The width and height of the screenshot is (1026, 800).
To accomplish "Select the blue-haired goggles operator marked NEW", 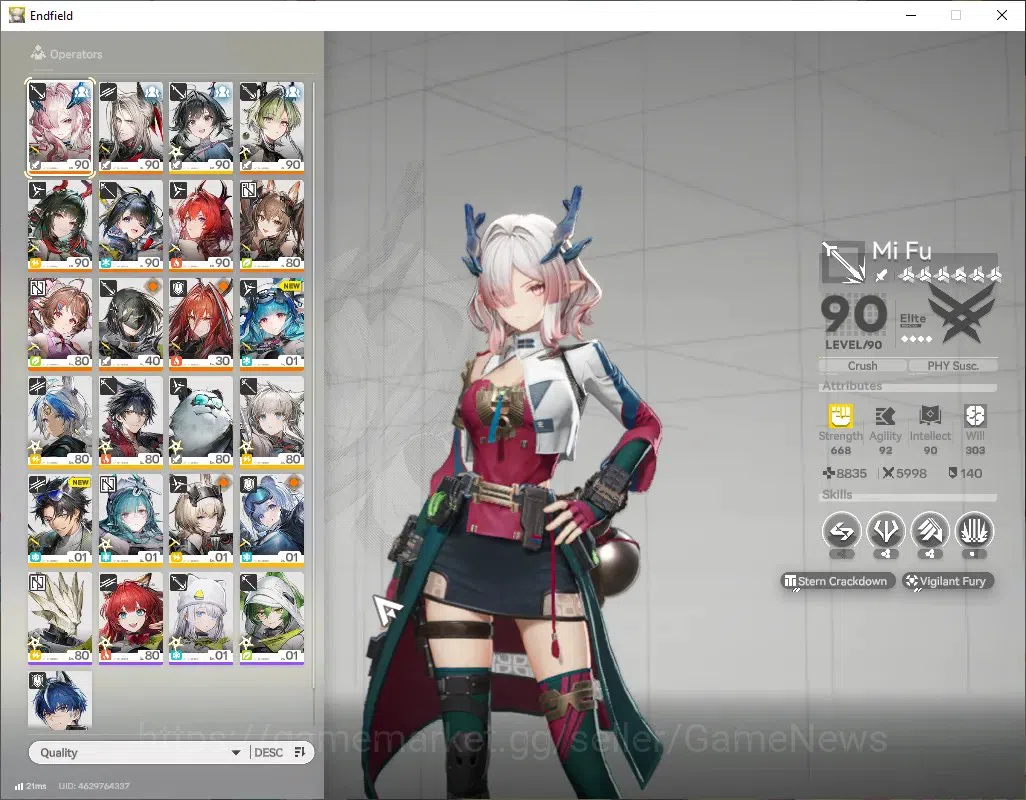I will click(272, 323).
